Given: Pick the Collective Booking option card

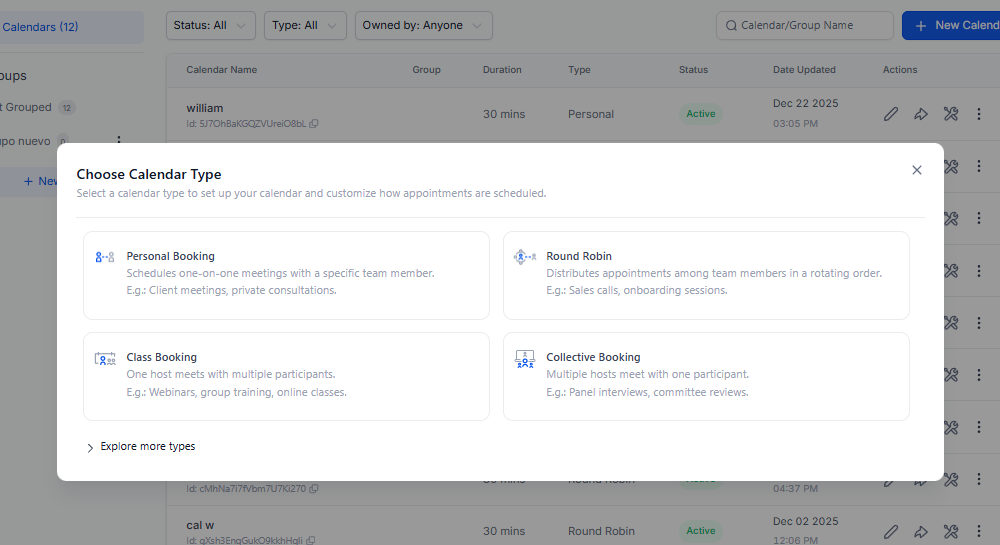Looking at the screenshot, I should click(706, 376).
